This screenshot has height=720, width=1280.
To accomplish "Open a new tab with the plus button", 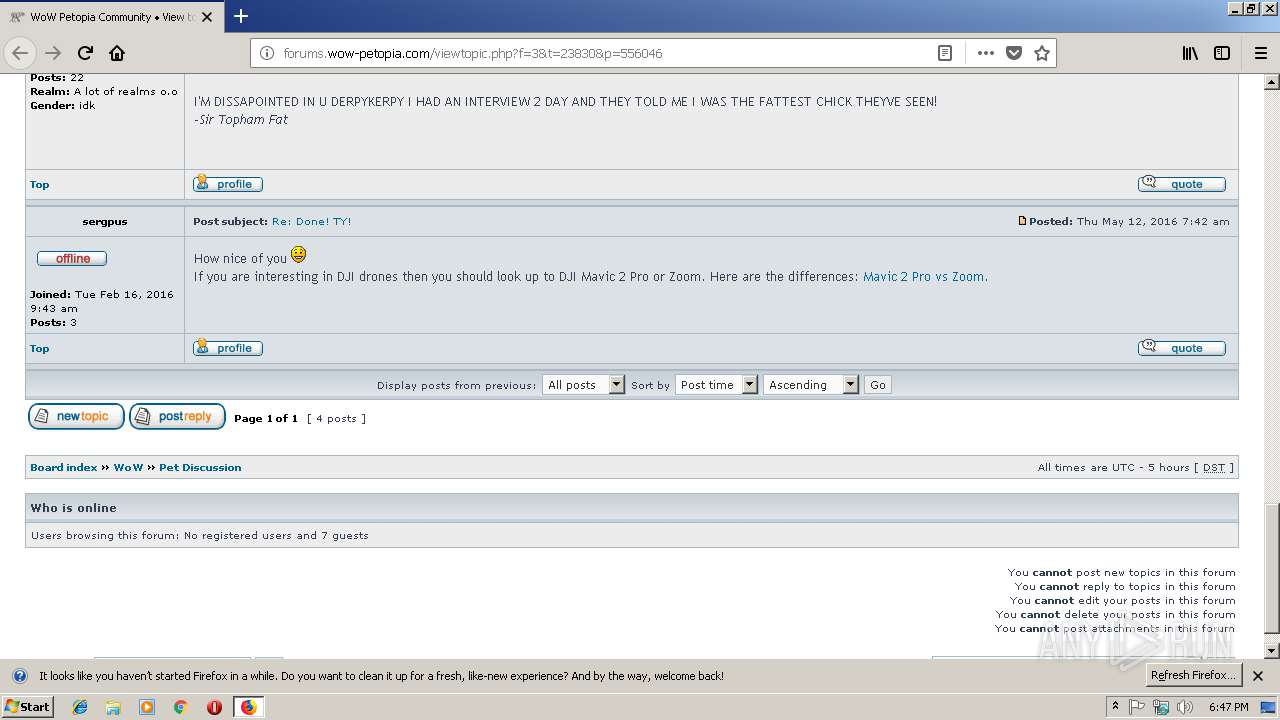I will pos(240,16).
